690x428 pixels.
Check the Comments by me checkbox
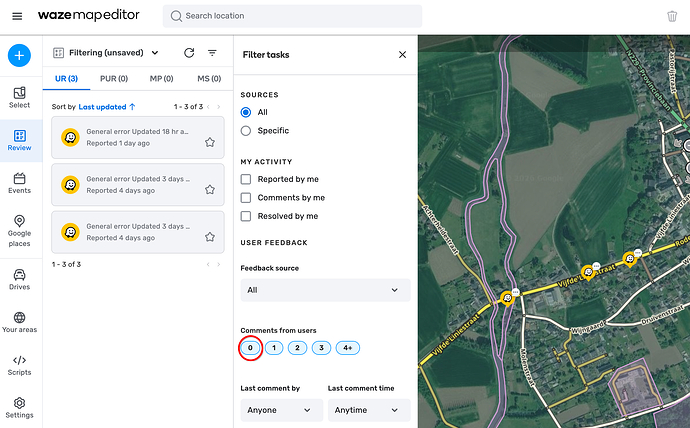[x=246, y=198]
